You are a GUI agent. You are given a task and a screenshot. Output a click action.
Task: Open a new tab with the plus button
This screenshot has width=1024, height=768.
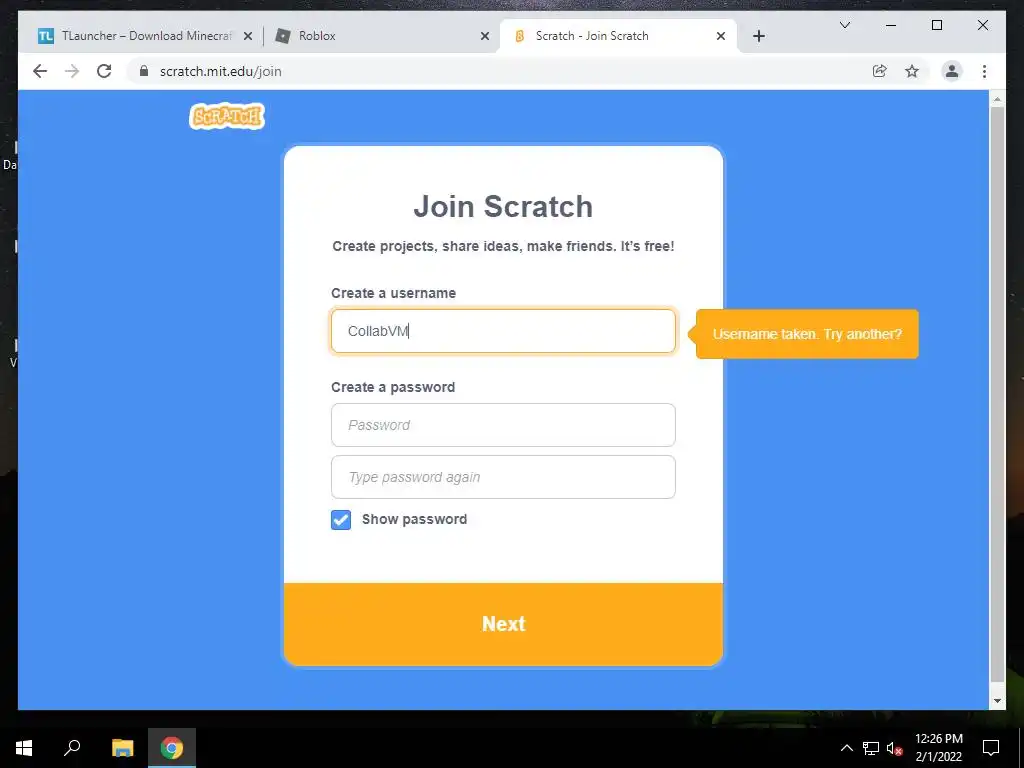[x=758, y=36]
